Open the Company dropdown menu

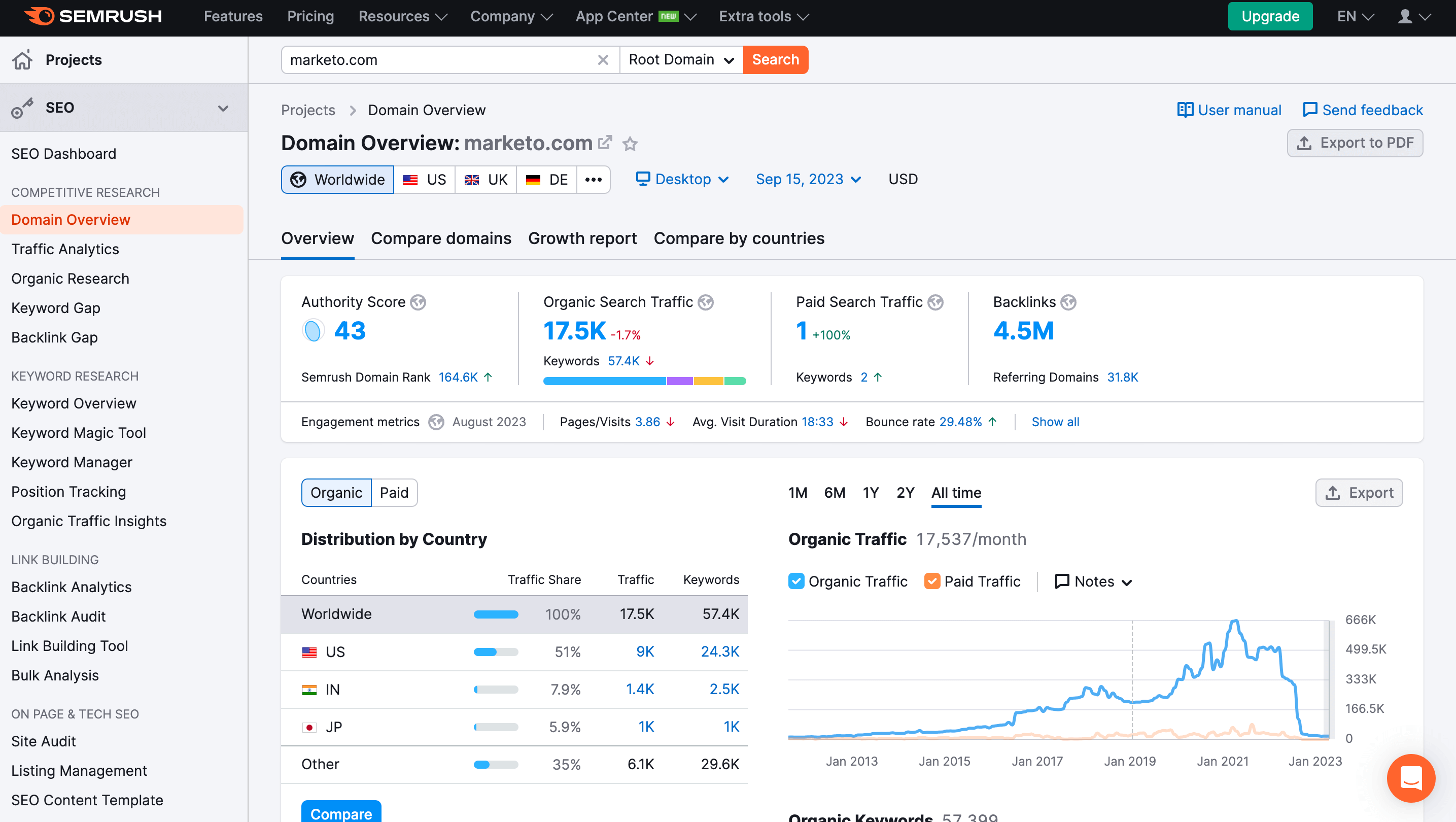(511, 16)
